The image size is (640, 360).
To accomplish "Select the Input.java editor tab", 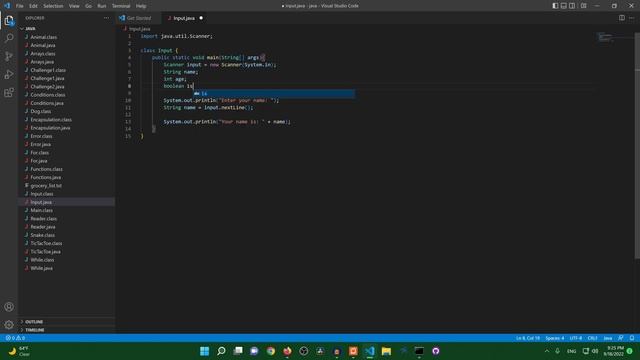I will [184, 18].
